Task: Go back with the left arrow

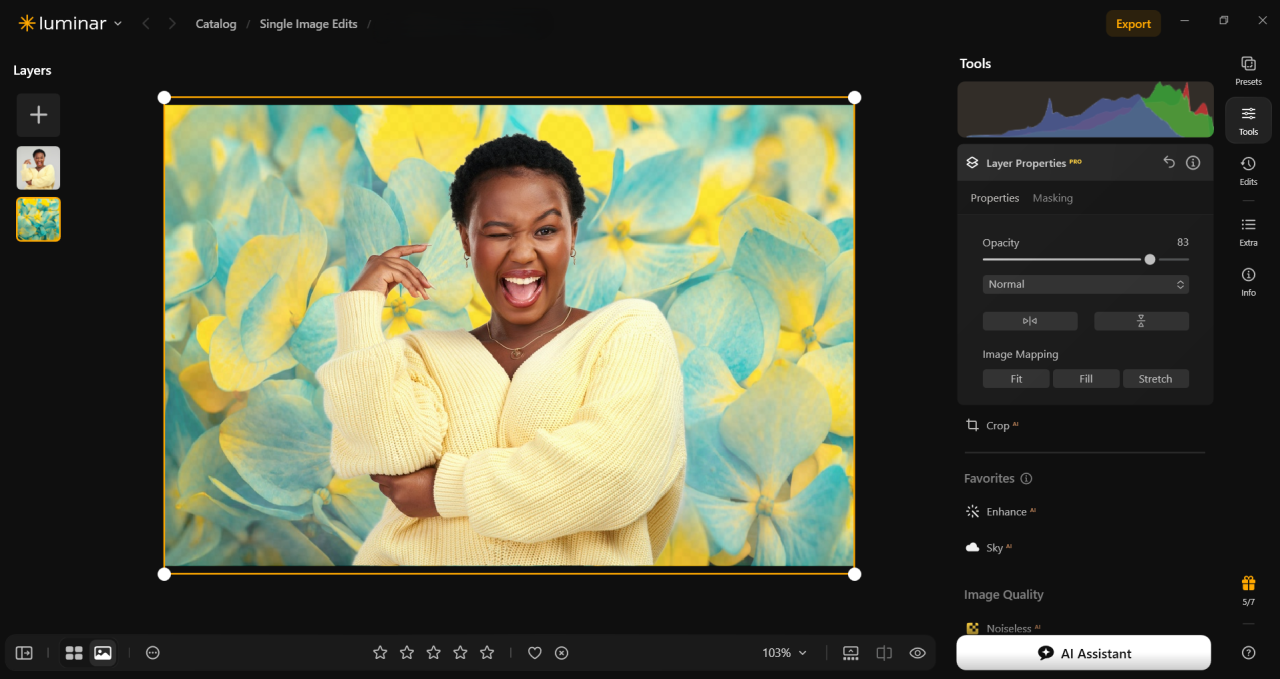Action: click(x=146, y=23)
